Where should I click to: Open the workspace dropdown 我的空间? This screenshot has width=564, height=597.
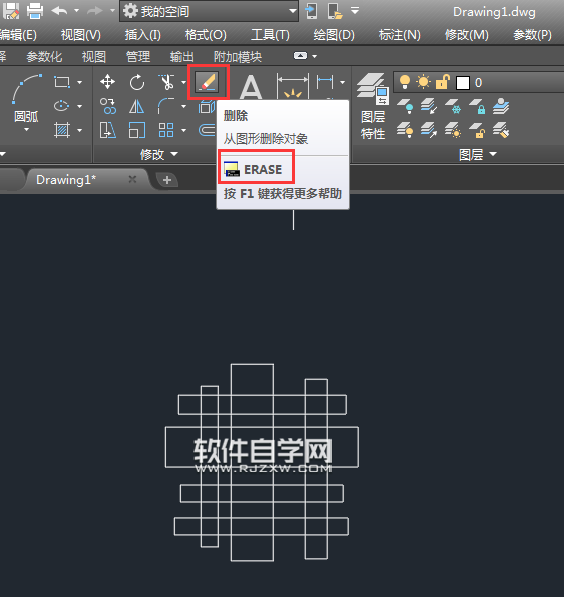[x=209, y=11]
